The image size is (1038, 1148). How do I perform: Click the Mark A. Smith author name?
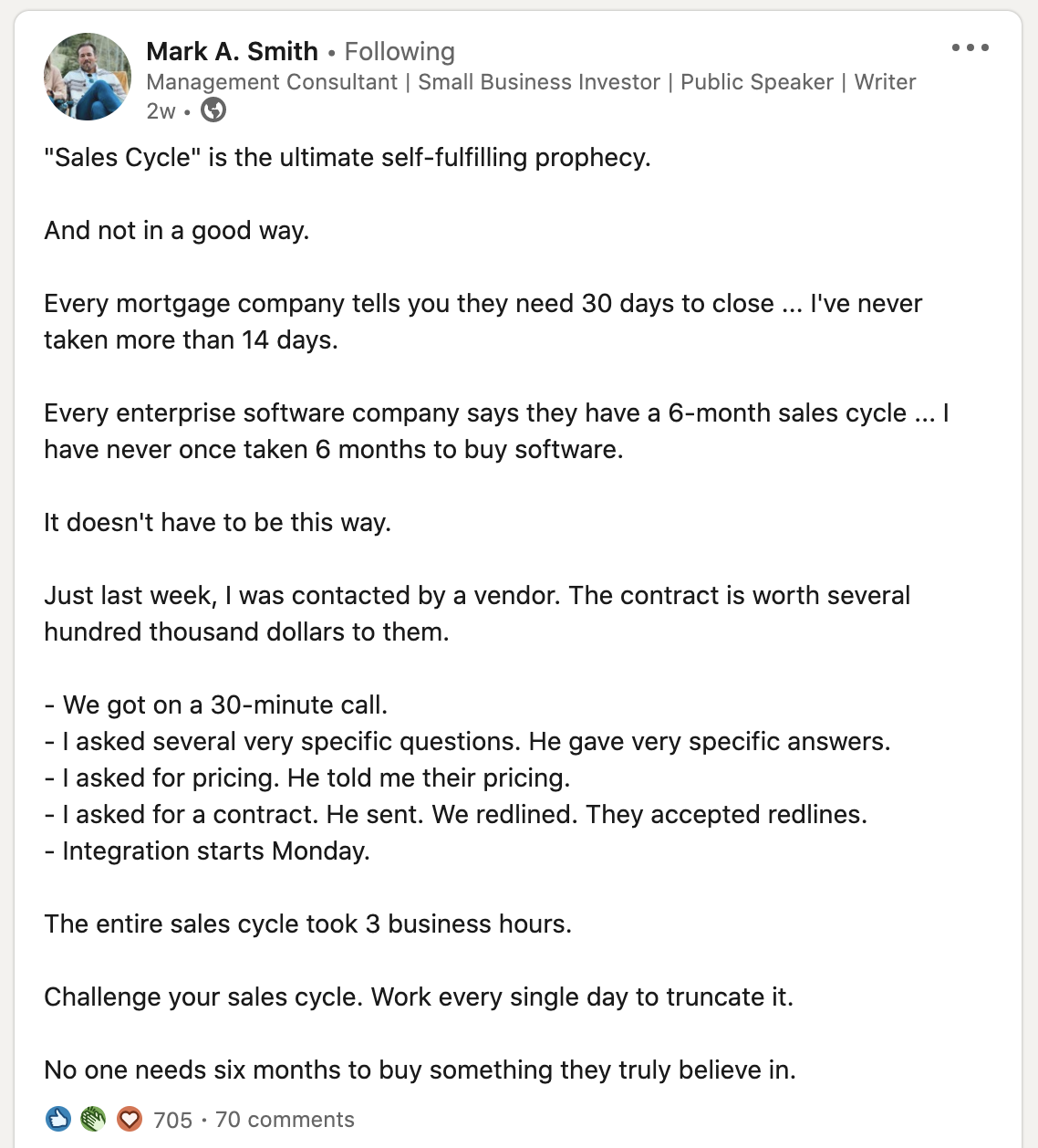232,51
